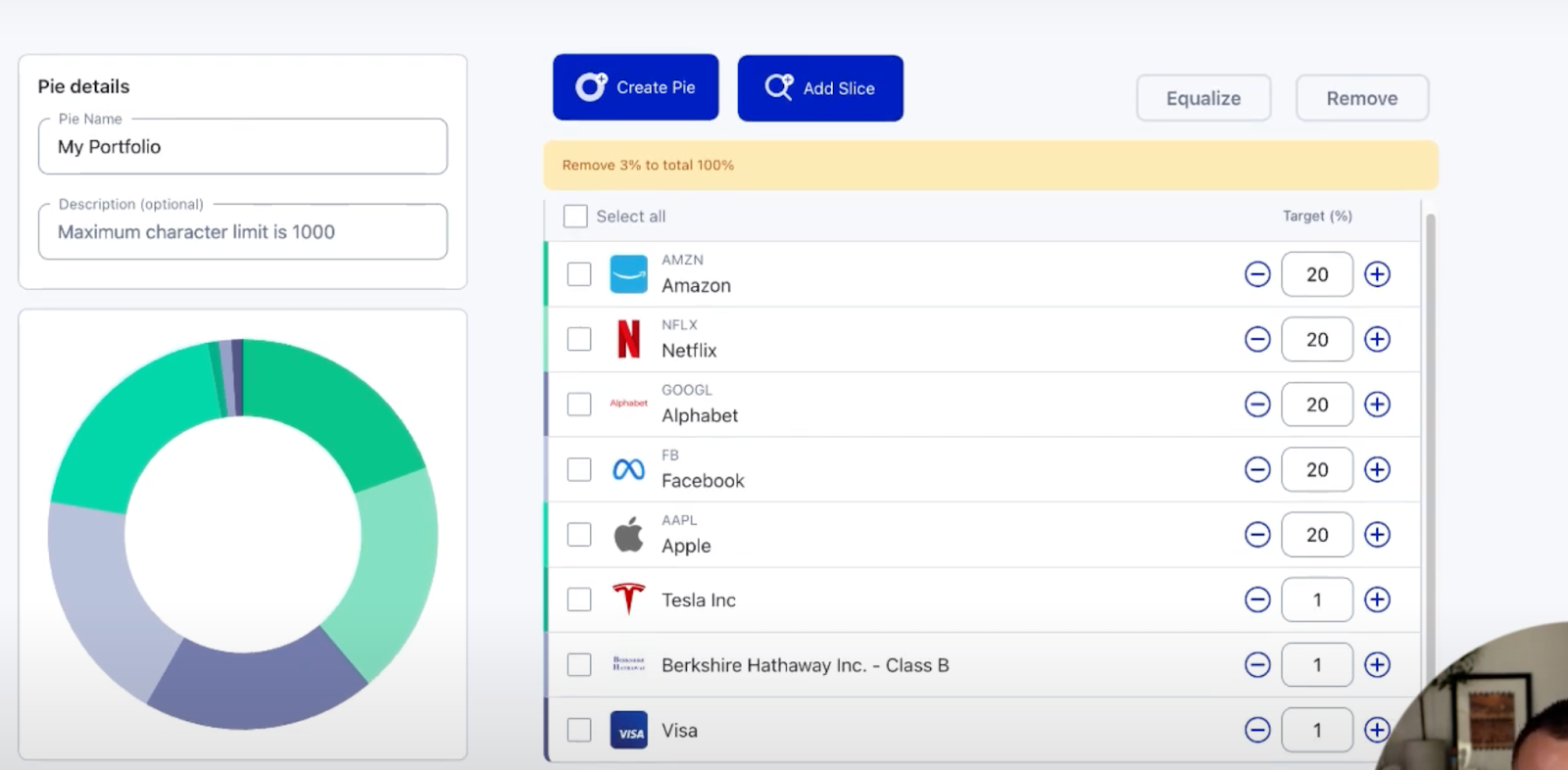Tick the Netflix row checkbox
This screenshot has height=770, width=1568.
(x=579, y=339)
